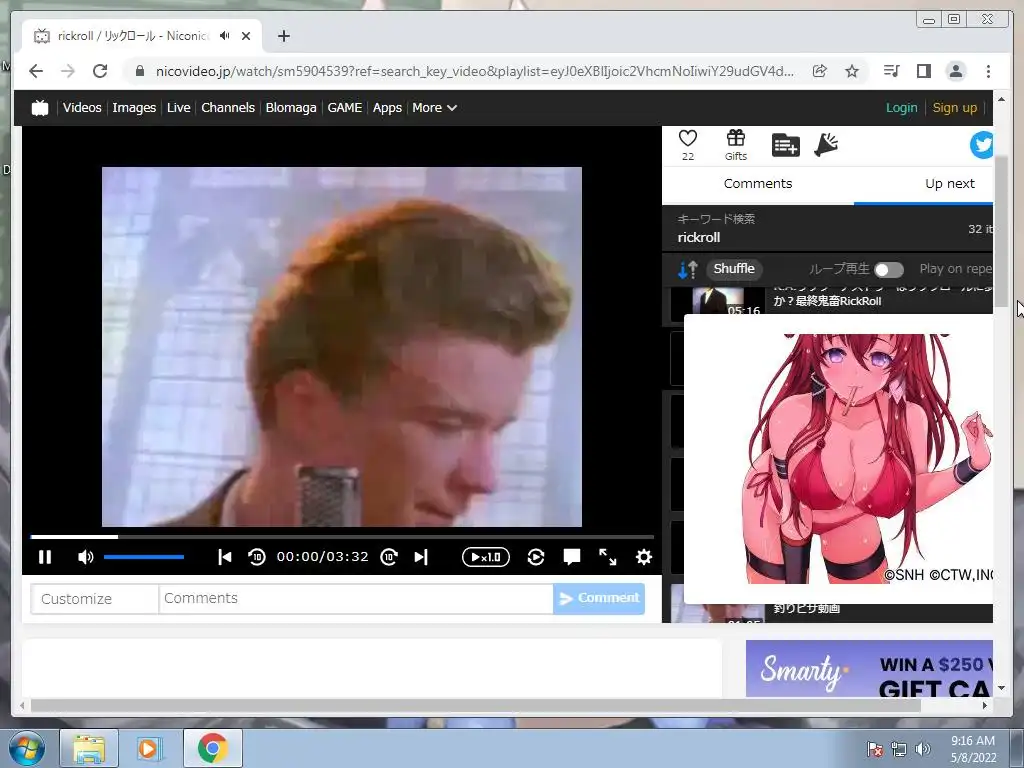Submit with the Comment button

(599, 599)
